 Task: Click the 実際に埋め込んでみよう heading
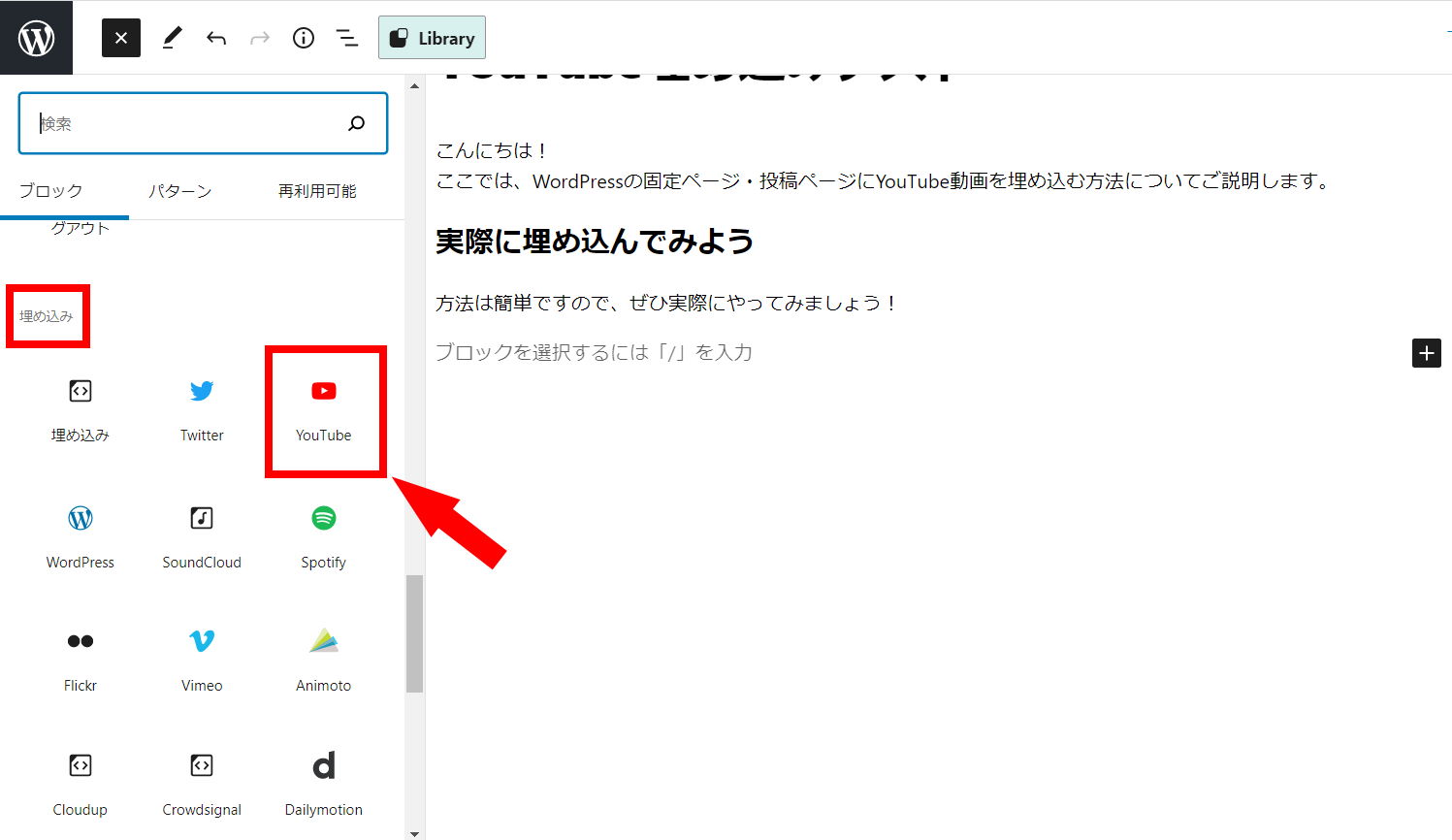[595, 242]
